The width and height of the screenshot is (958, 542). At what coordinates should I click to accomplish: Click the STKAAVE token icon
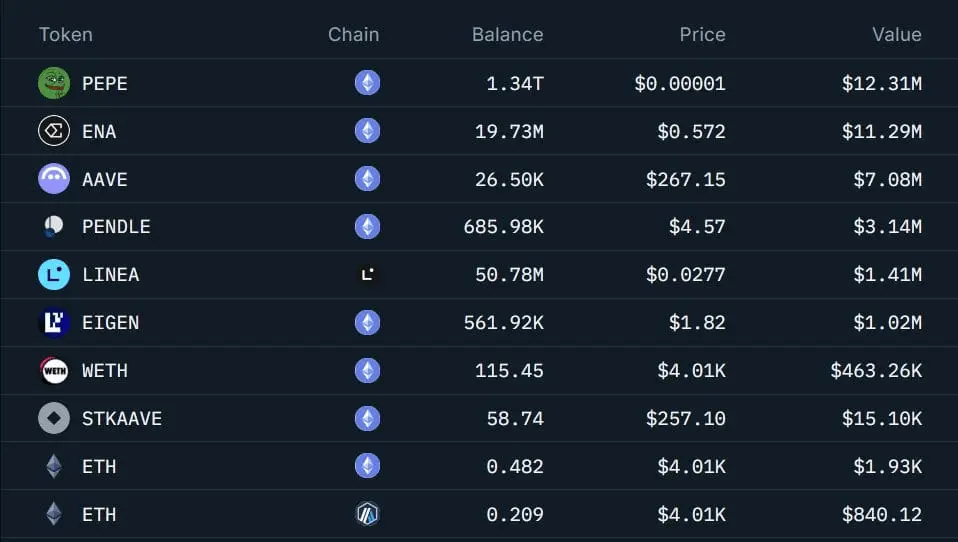(x=54, y=419)
